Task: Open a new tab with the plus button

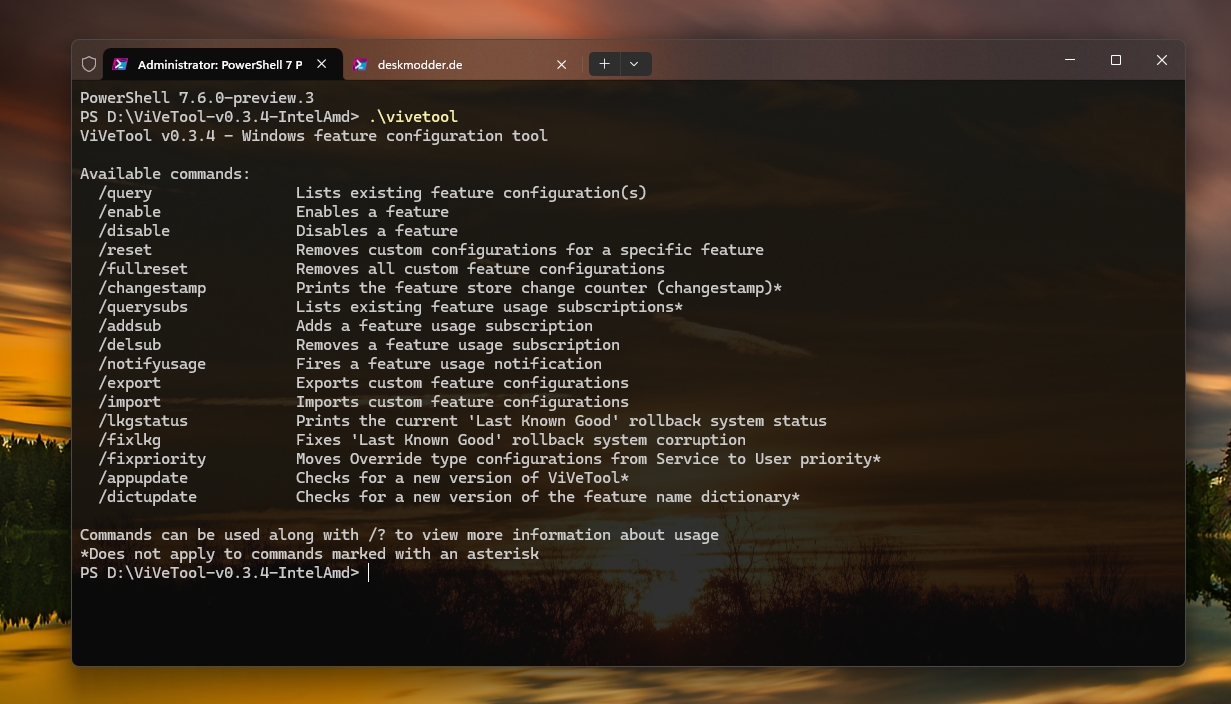Action: [604, 64]
